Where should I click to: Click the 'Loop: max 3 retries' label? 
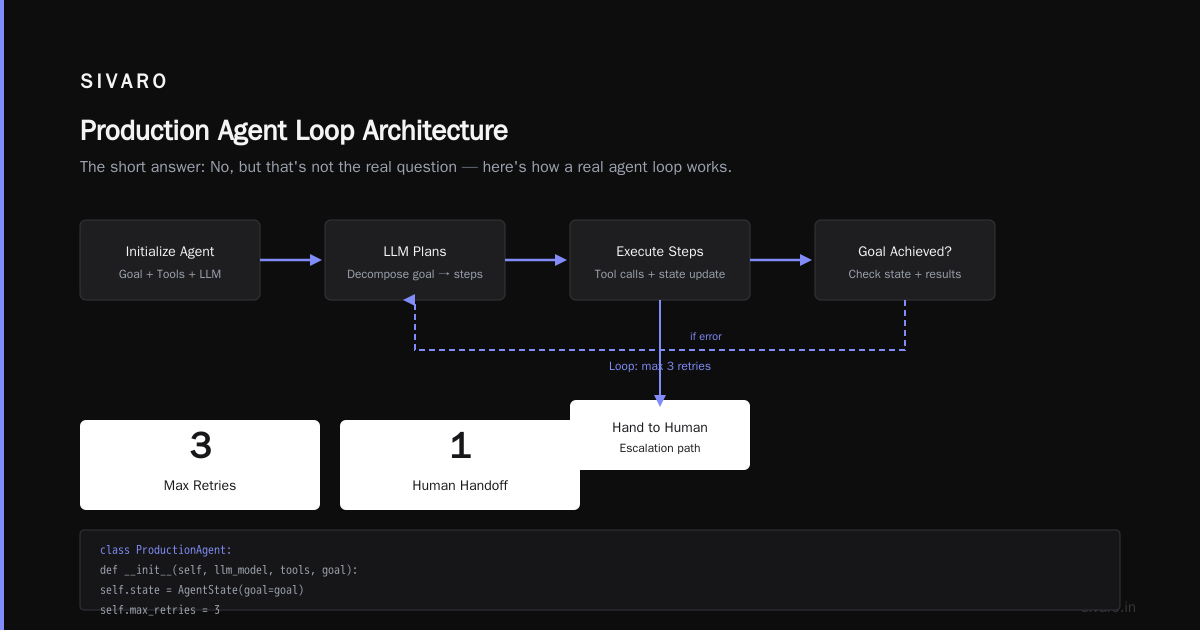tap(660, 366)
